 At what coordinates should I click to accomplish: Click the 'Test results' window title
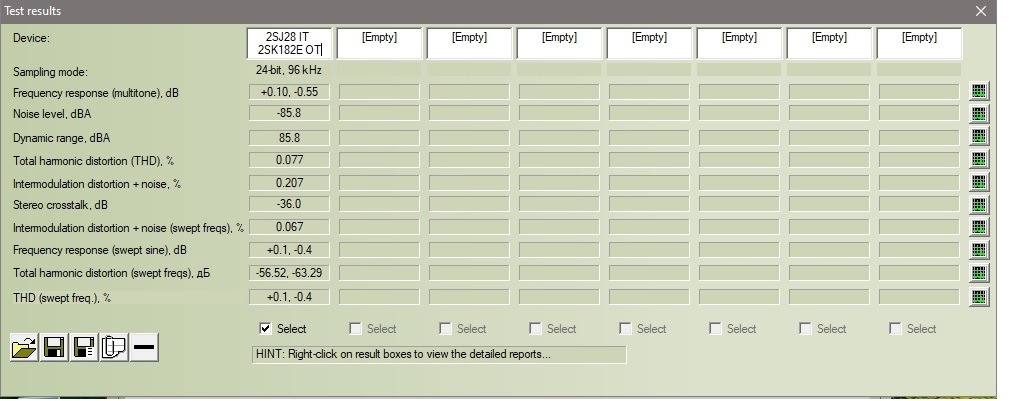[x=33, y=11]
